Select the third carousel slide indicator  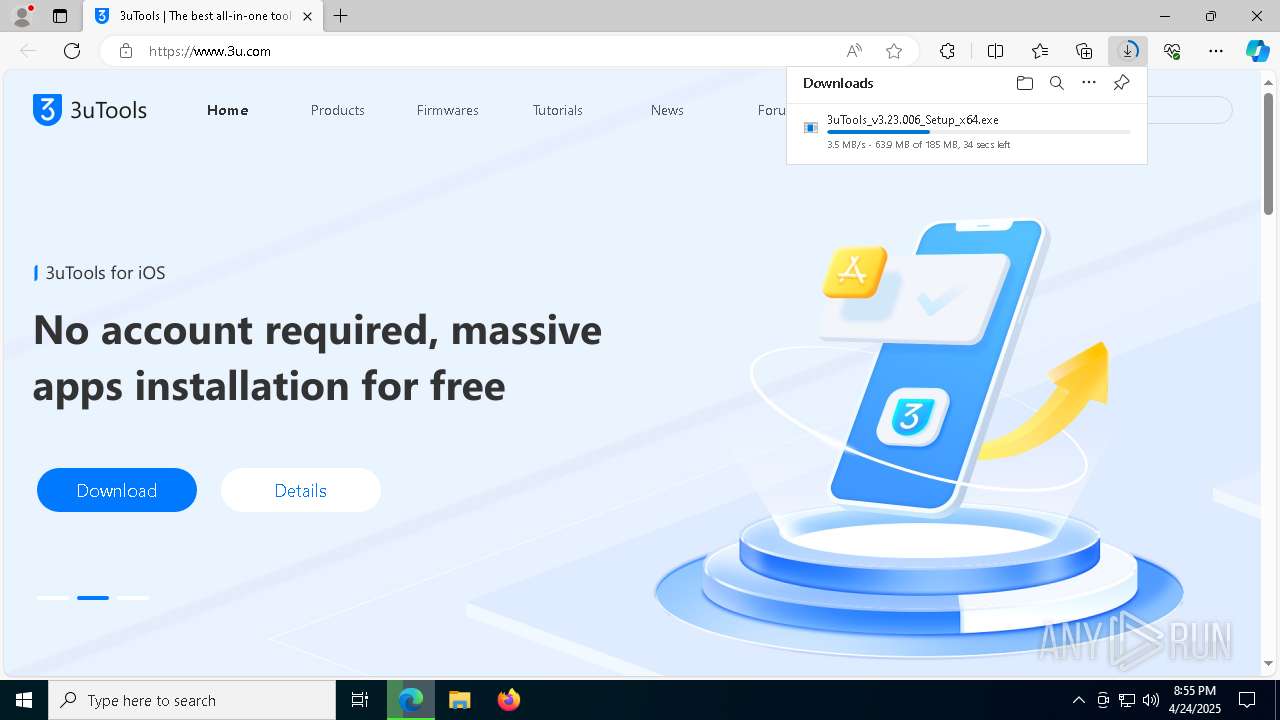coord(133,598)
